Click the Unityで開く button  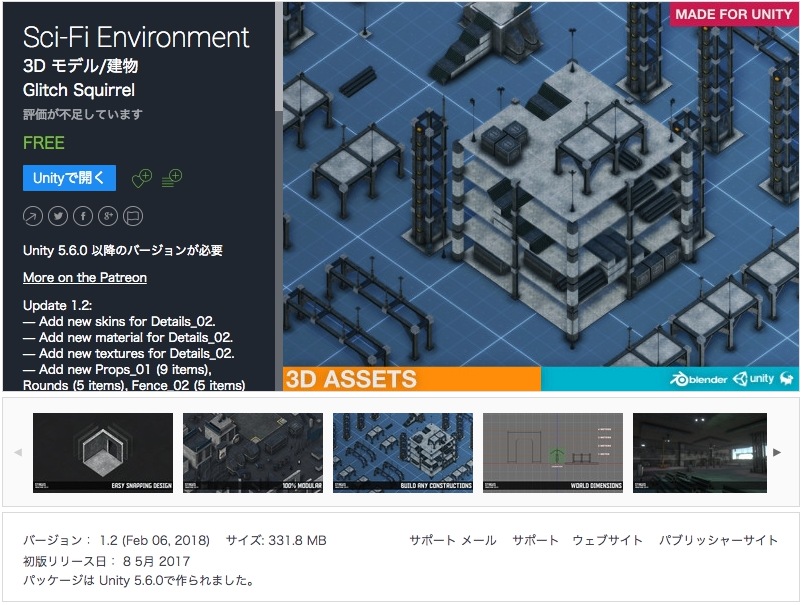69,178
